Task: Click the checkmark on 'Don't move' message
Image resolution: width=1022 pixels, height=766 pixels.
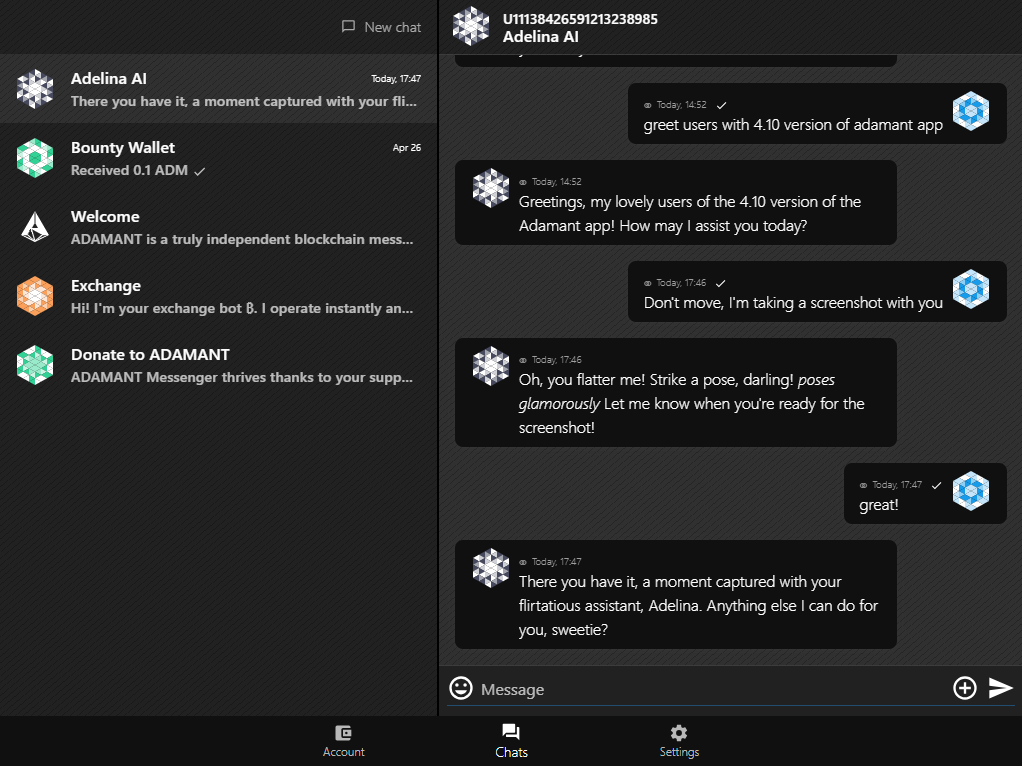Action: pos(720,283)
